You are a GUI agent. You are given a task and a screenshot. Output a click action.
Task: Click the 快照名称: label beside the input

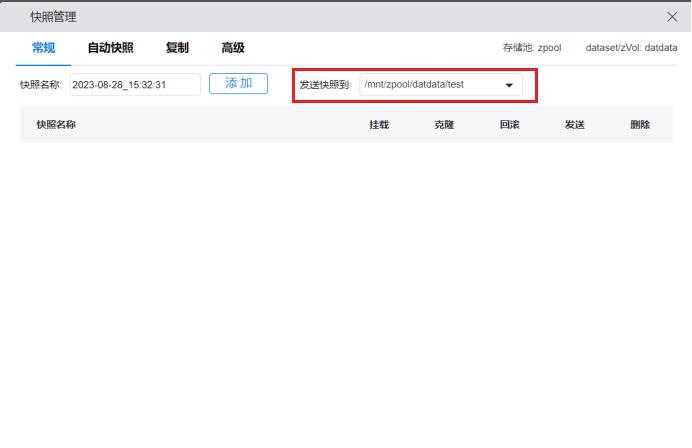coord(42,85)
